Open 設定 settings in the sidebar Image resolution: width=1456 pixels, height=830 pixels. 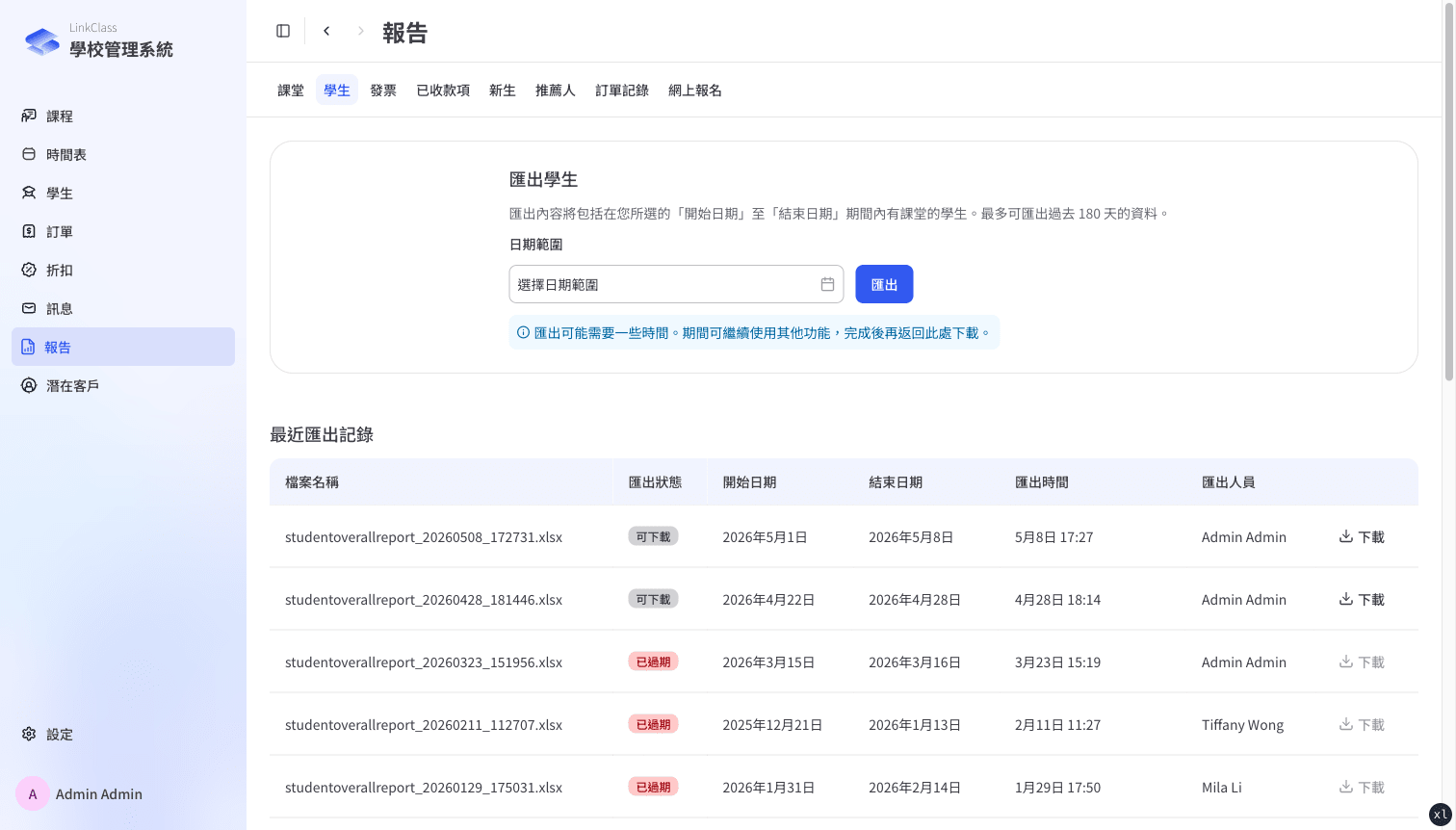tap(123, 734)
